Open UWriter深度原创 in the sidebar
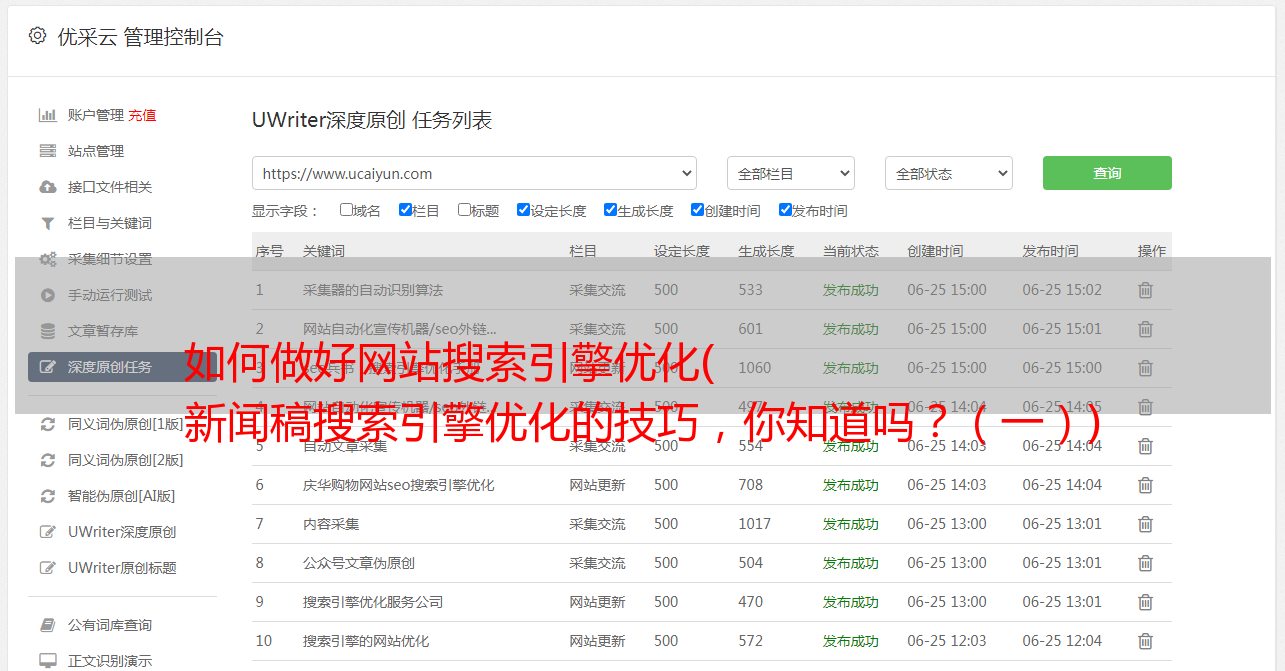Viewport: 1285px width, 671px height. tap(122, 532)
